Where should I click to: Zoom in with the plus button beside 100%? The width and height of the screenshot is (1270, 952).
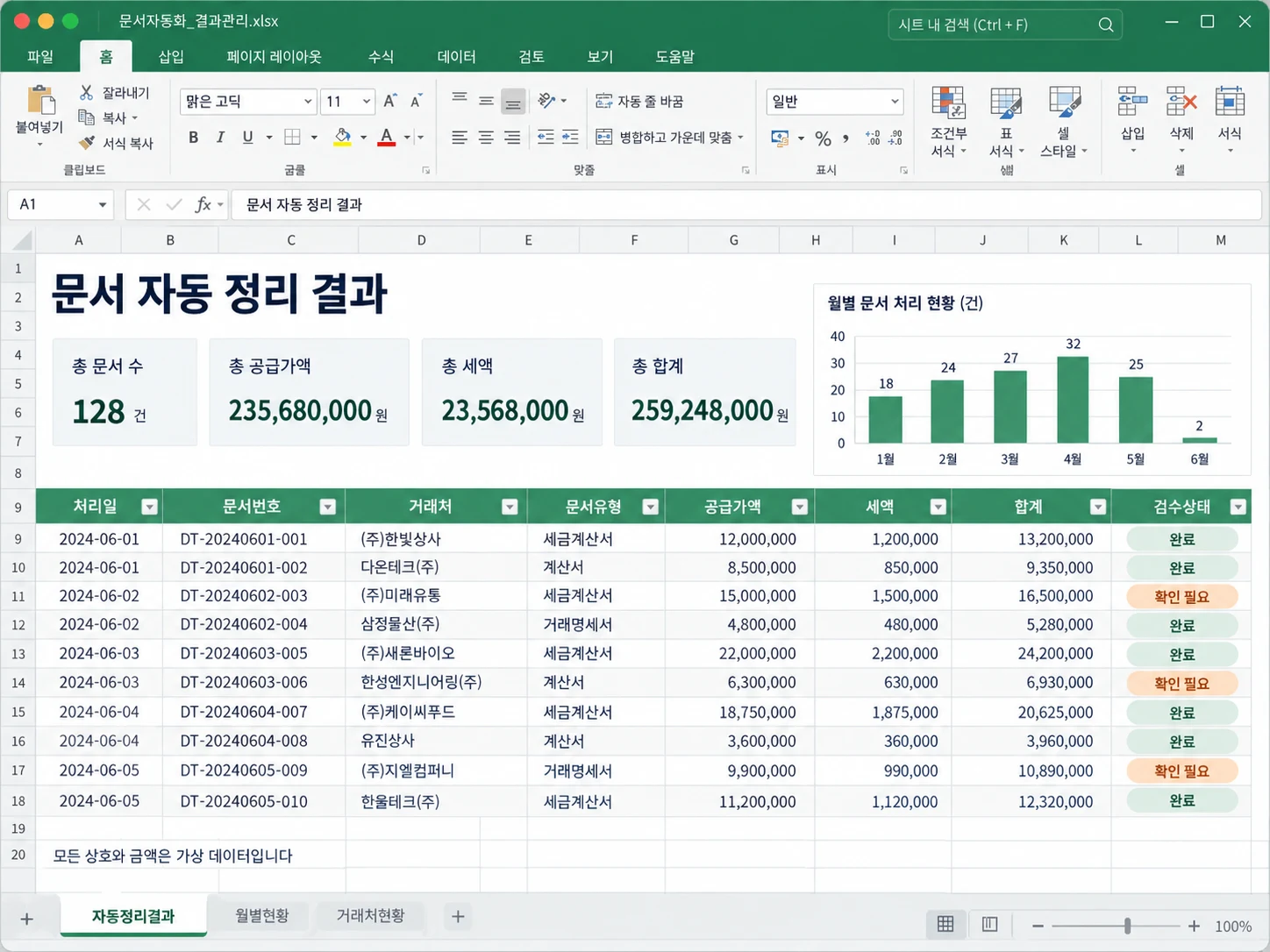tap(1194, 926)
